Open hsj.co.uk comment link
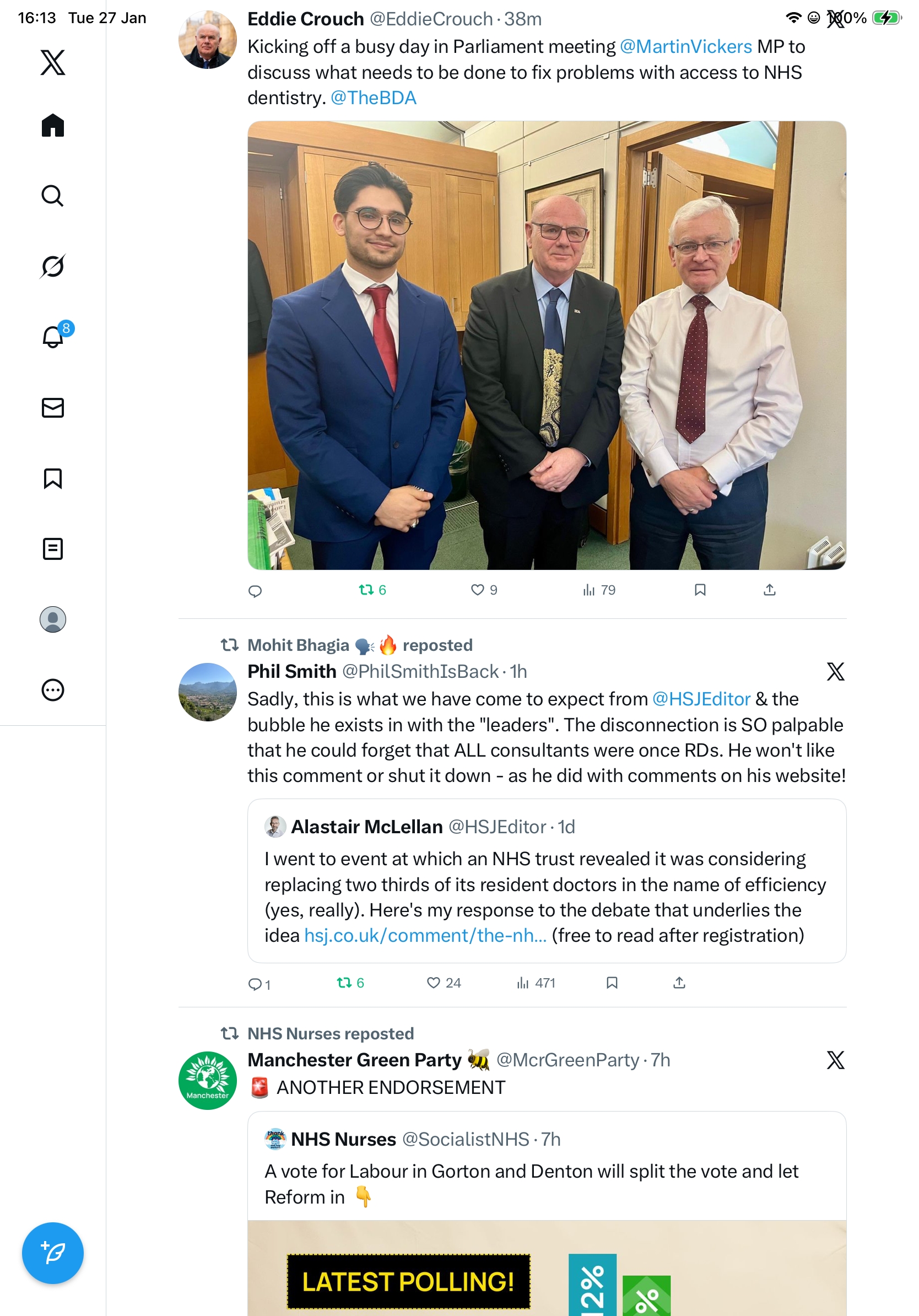919x1316 pixels. 425,935
